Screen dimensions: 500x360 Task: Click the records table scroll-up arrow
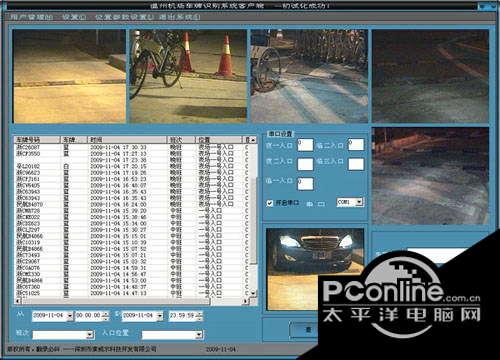253,140
